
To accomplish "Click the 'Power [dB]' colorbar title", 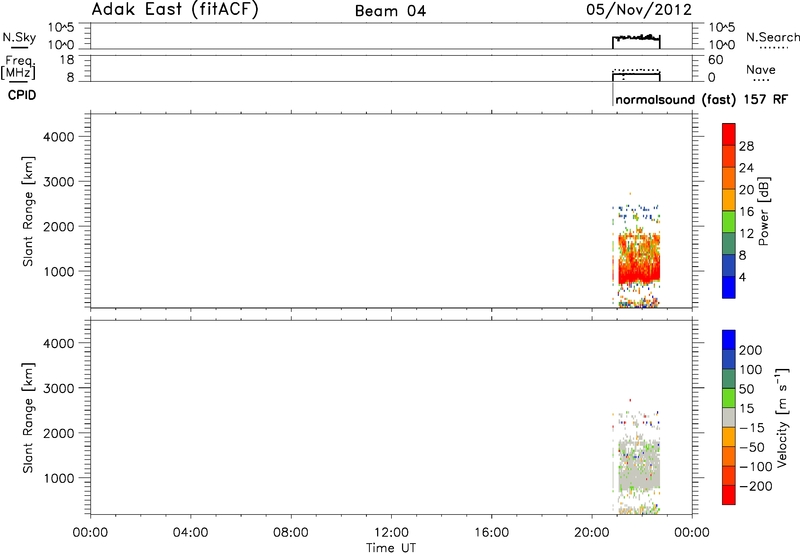I will click(764, 211).
